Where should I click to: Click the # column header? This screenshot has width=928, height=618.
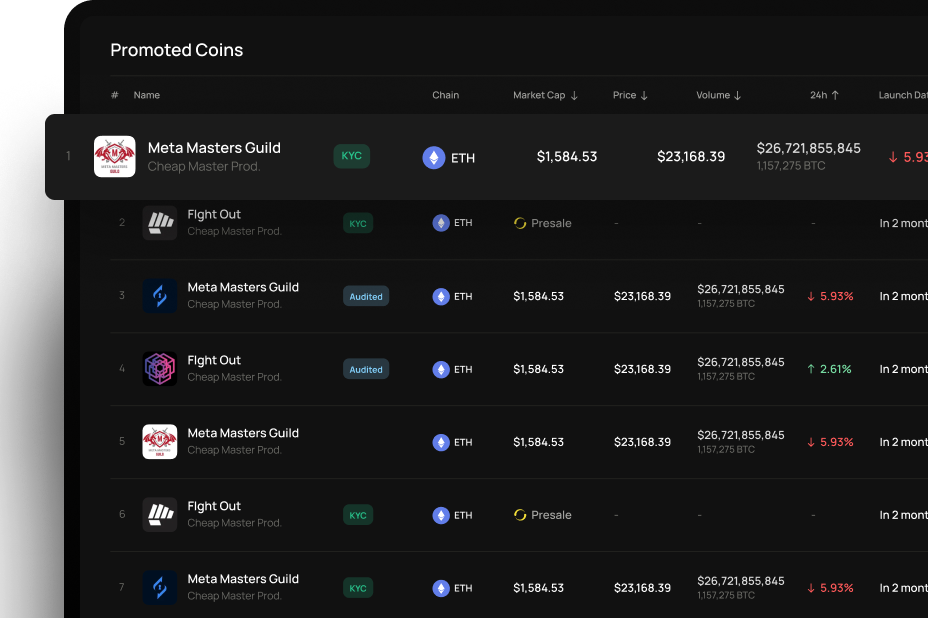click(115, 95)
